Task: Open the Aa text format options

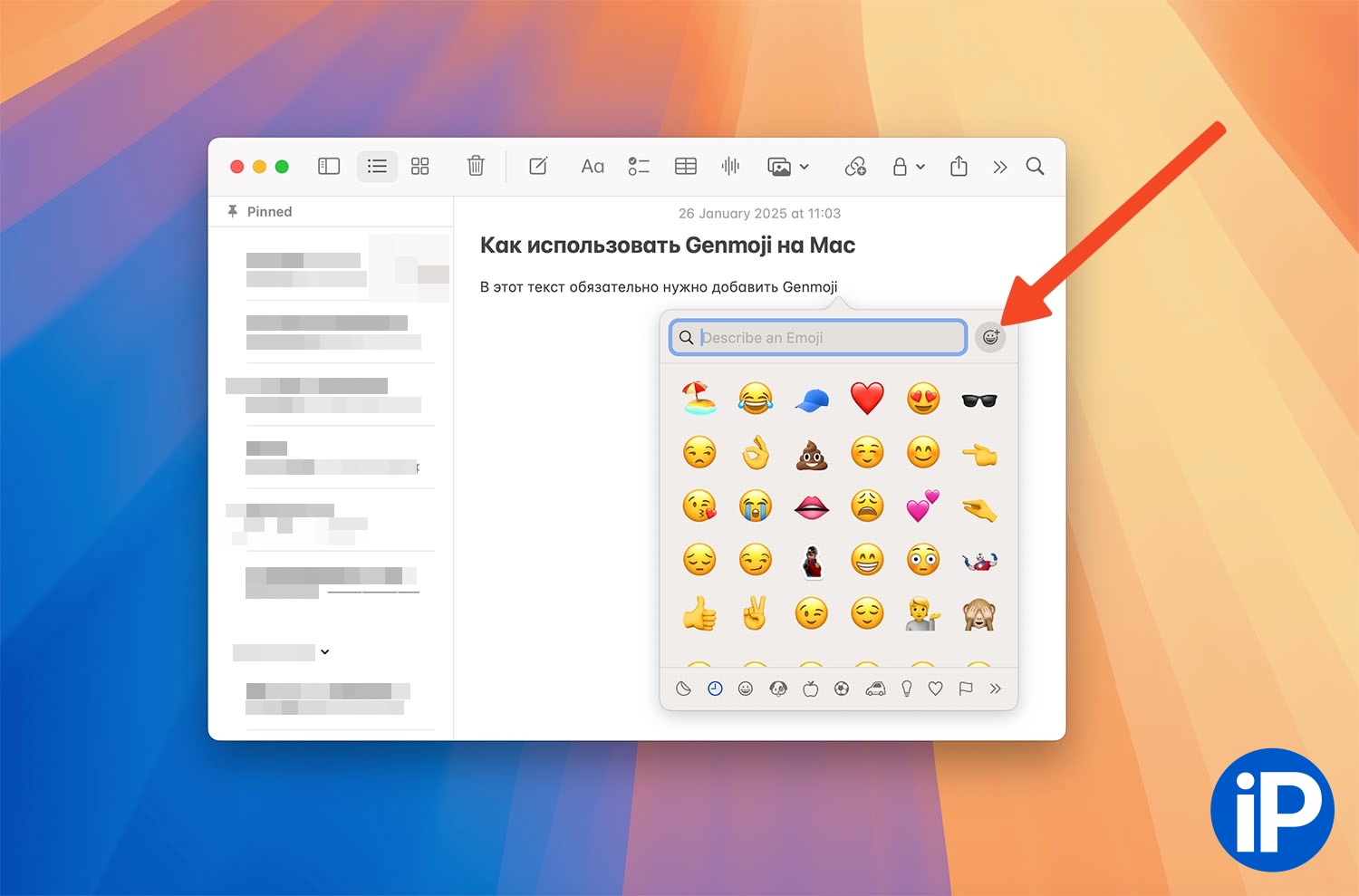Action: [x=593, y=167]
